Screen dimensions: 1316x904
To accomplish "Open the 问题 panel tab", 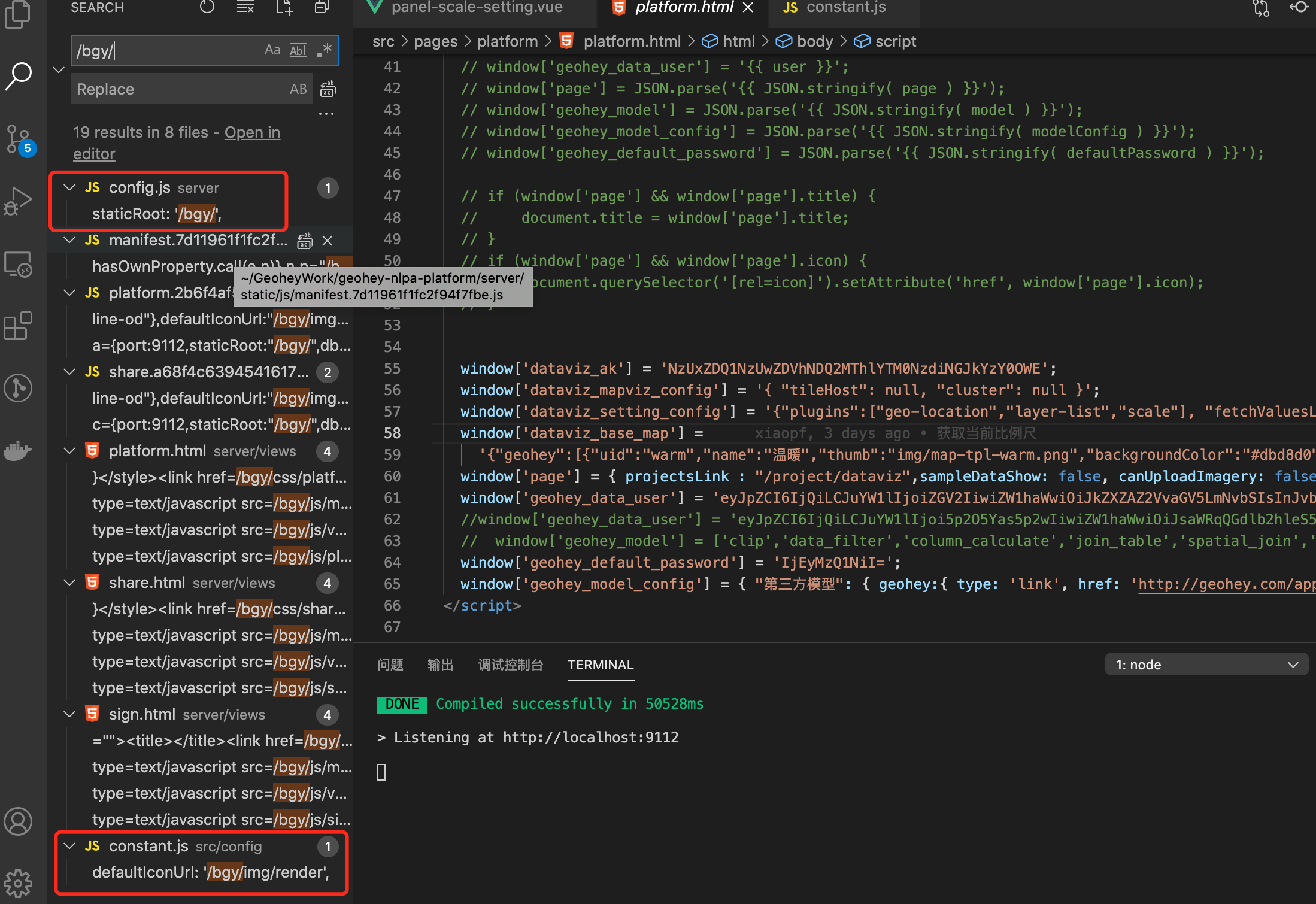I will pos(390,665).
